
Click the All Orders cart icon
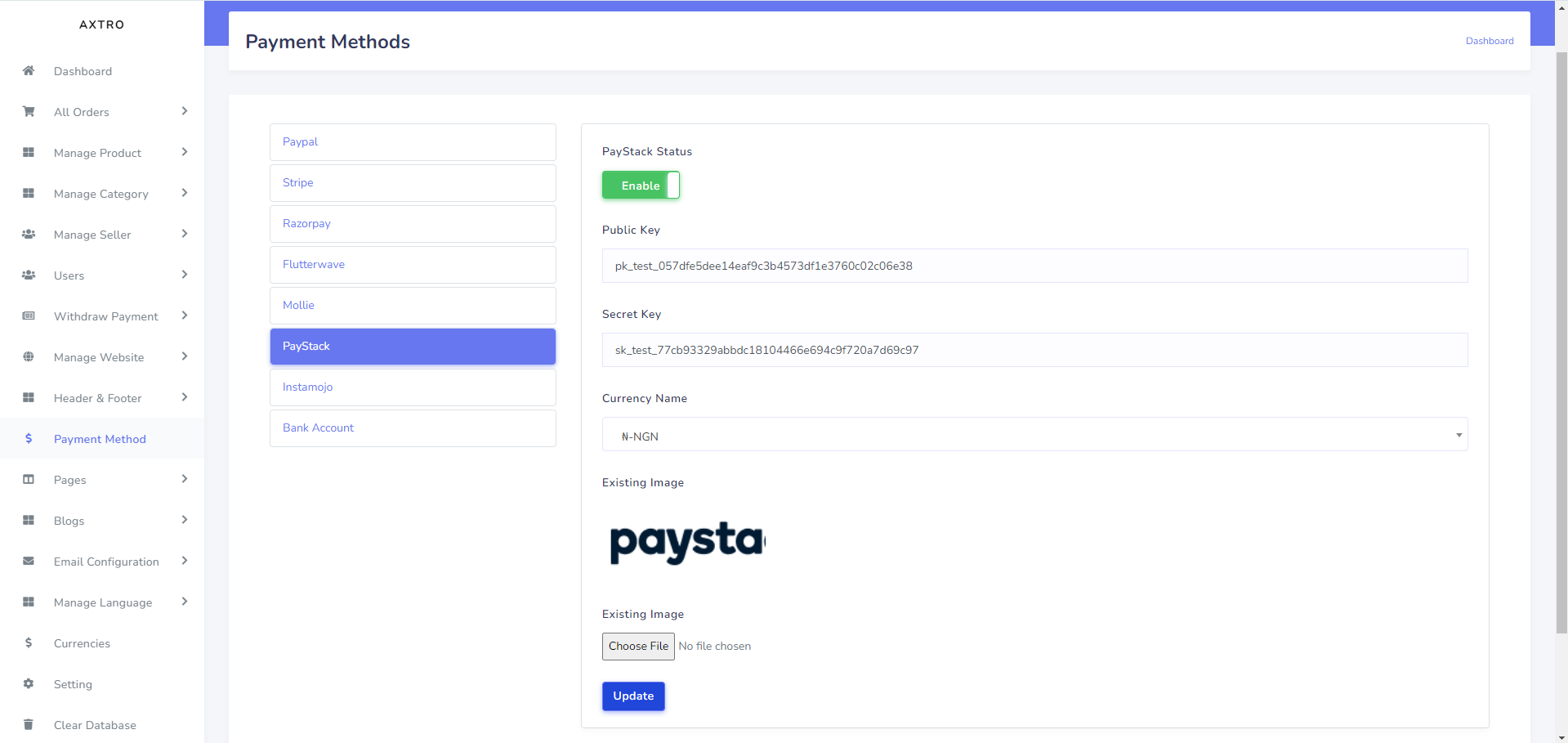(29, 112)
